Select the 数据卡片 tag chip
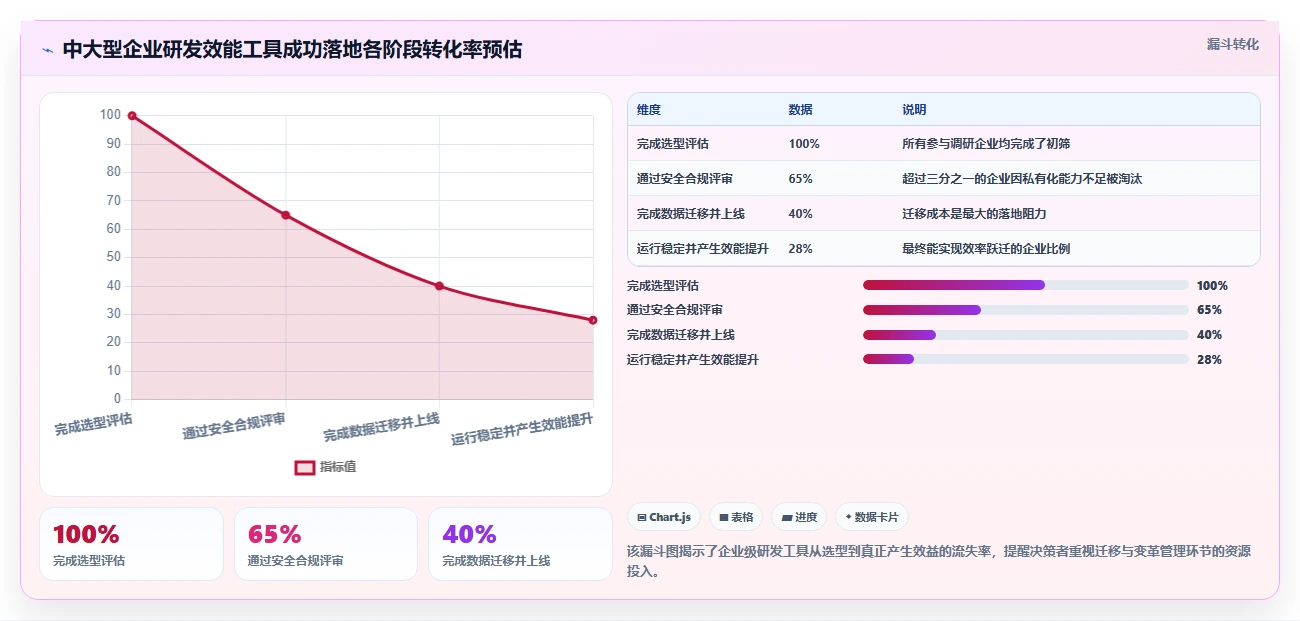Image resolution: width=1300 pixels, height=621 pixels. tap(871, 517)
